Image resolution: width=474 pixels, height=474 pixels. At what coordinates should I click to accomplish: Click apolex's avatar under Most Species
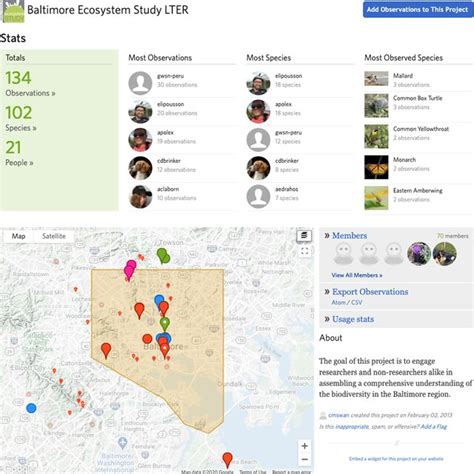(258, 112)
